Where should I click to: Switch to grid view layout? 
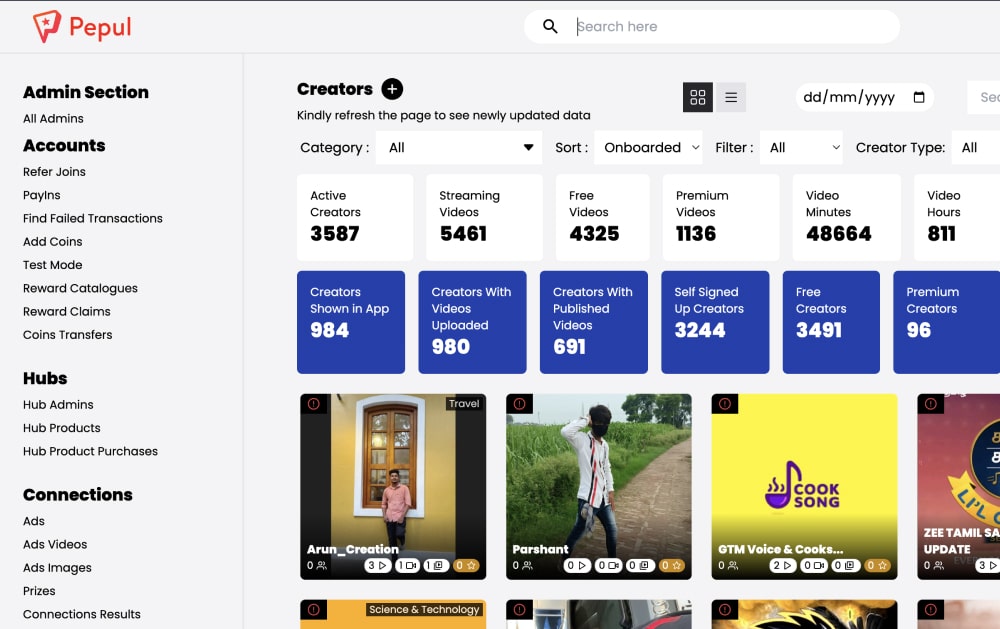(698, 97)
